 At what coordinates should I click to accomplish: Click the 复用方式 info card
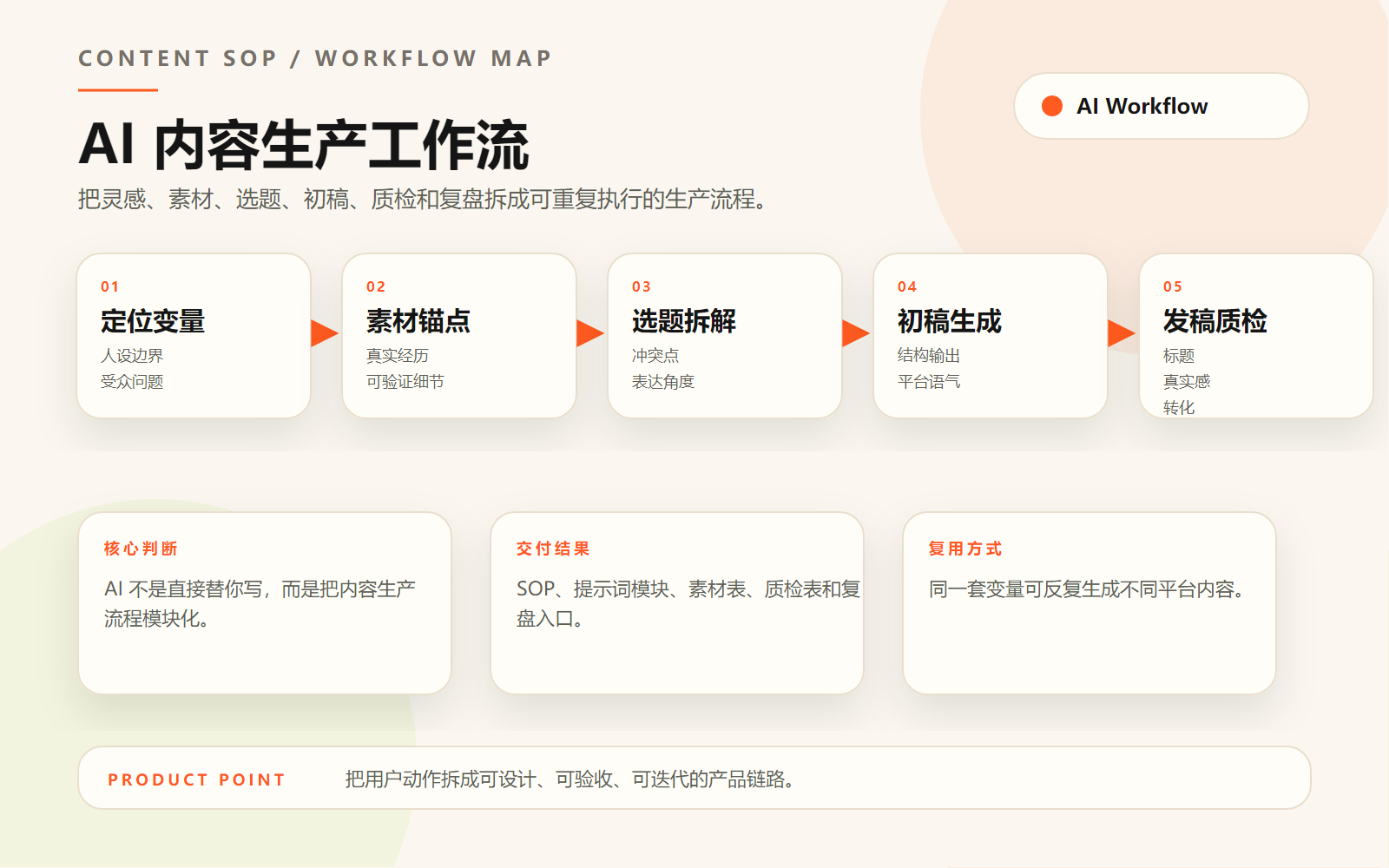tap(1089, 603)
